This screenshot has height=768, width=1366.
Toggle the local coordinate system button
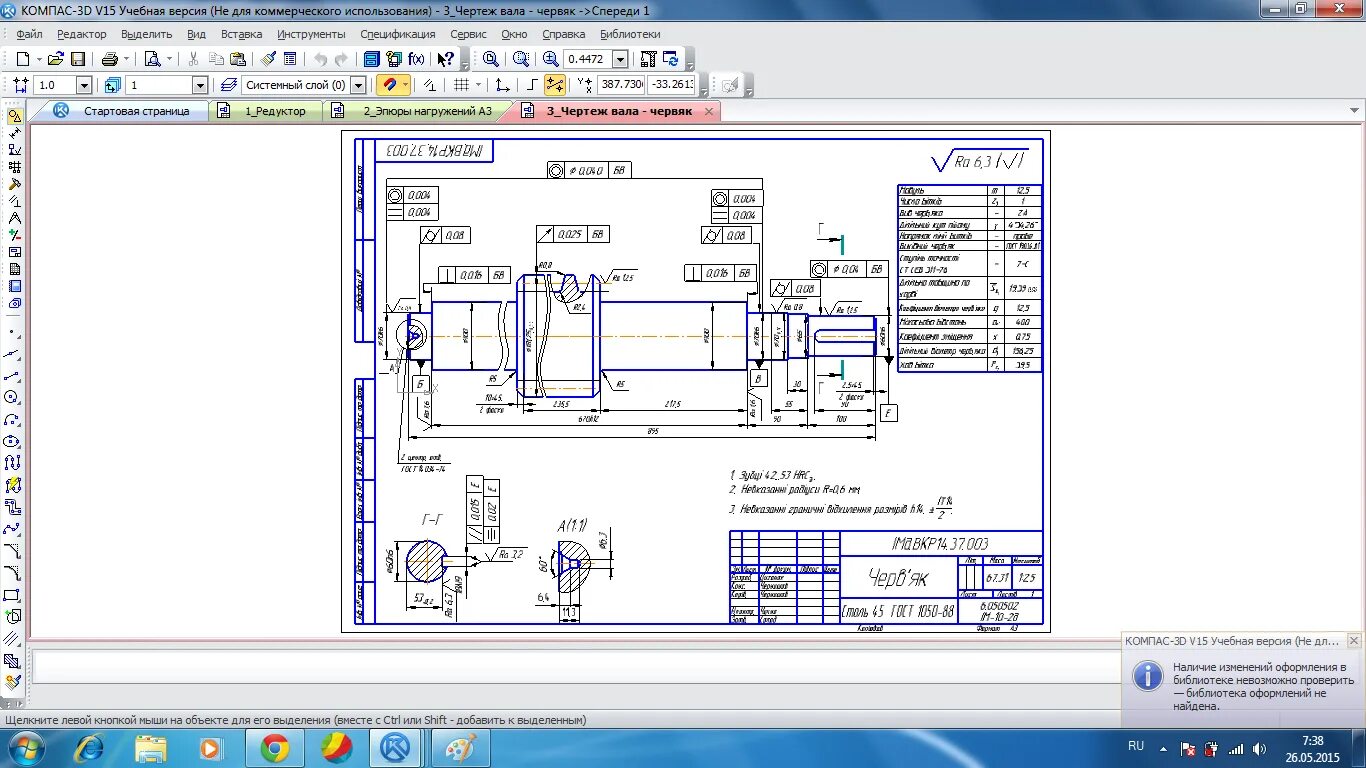(503, 85)
